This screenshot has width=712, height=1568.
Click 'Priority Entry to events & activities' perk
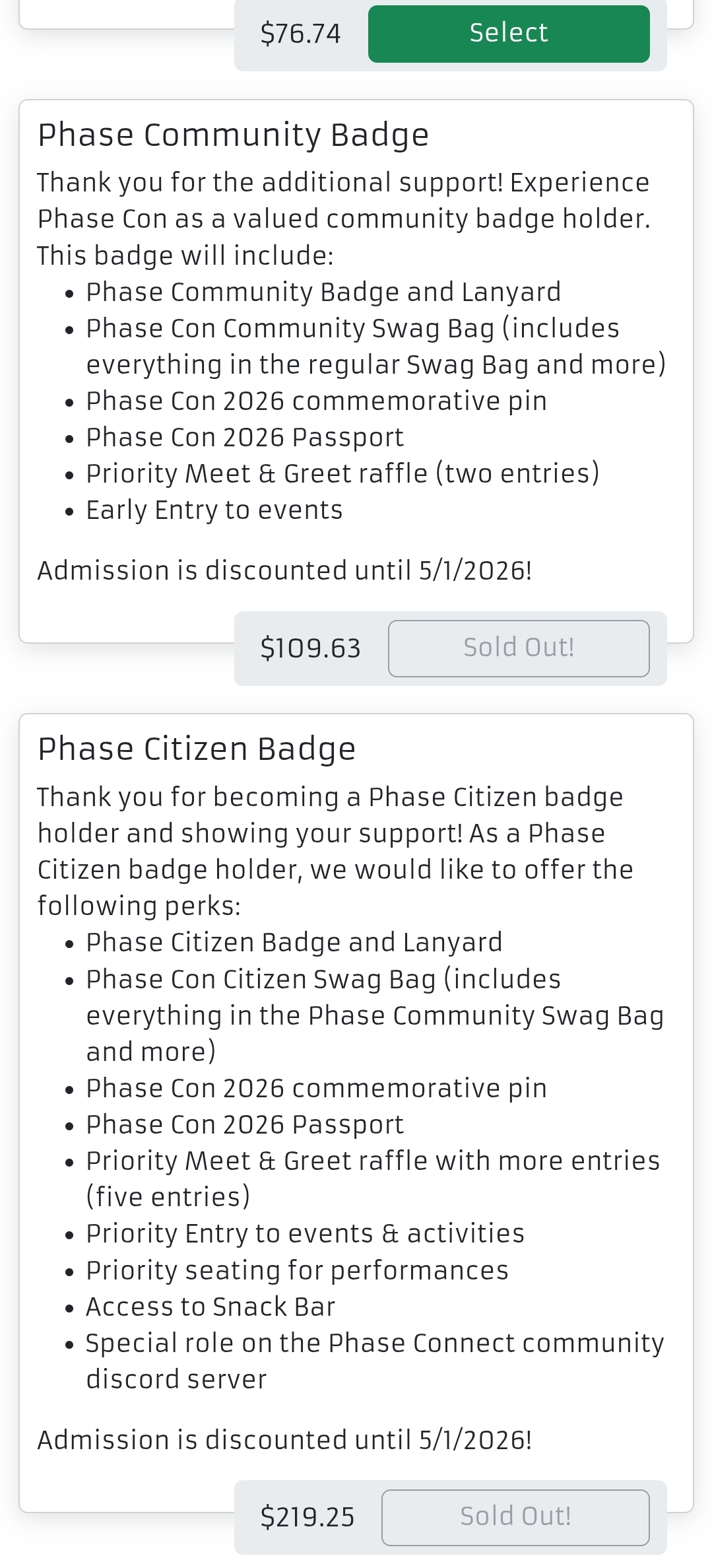pyautogui.click(x=305, y=1234)
